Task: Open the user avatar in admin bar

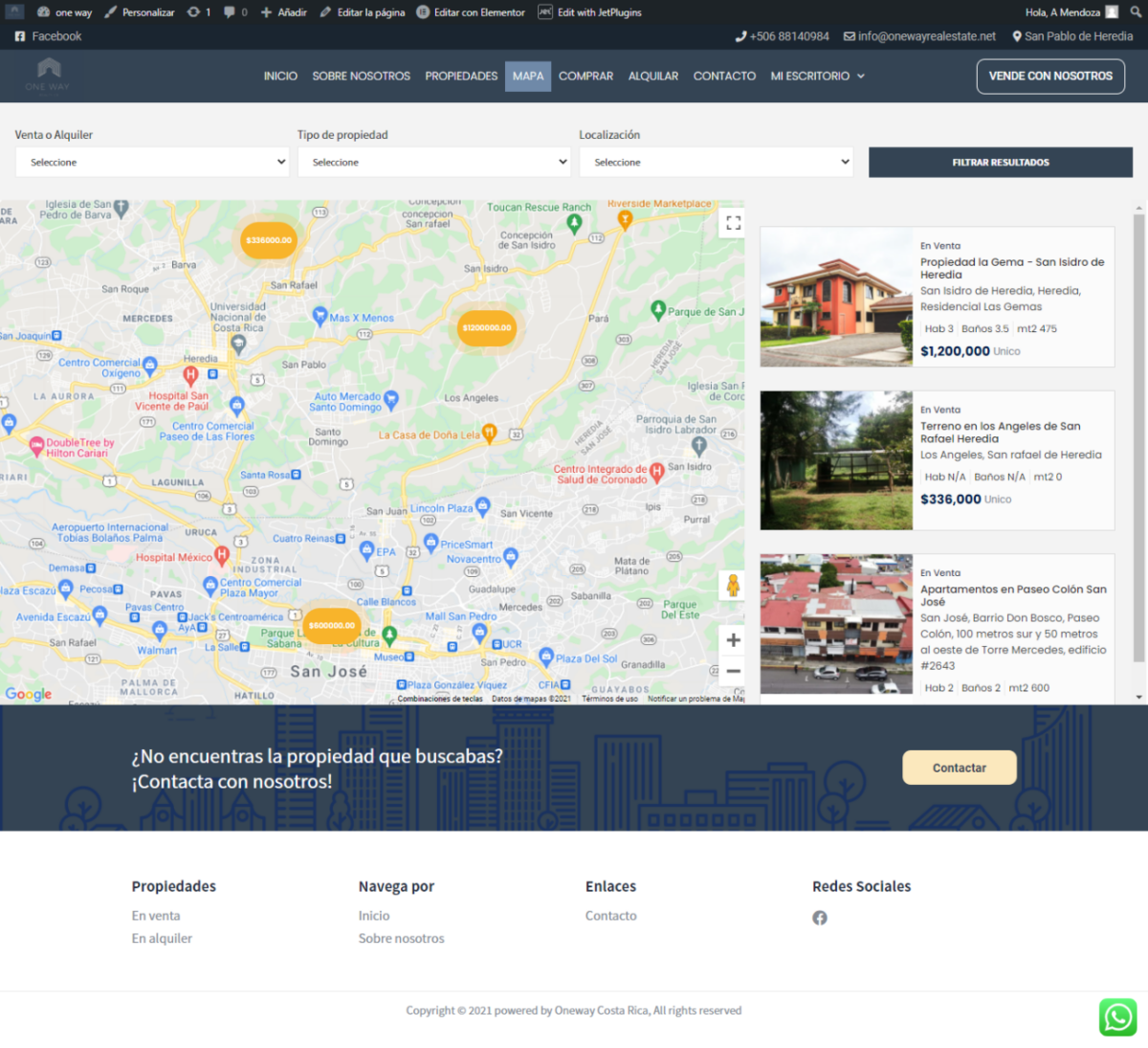Action: (1112, 12)
